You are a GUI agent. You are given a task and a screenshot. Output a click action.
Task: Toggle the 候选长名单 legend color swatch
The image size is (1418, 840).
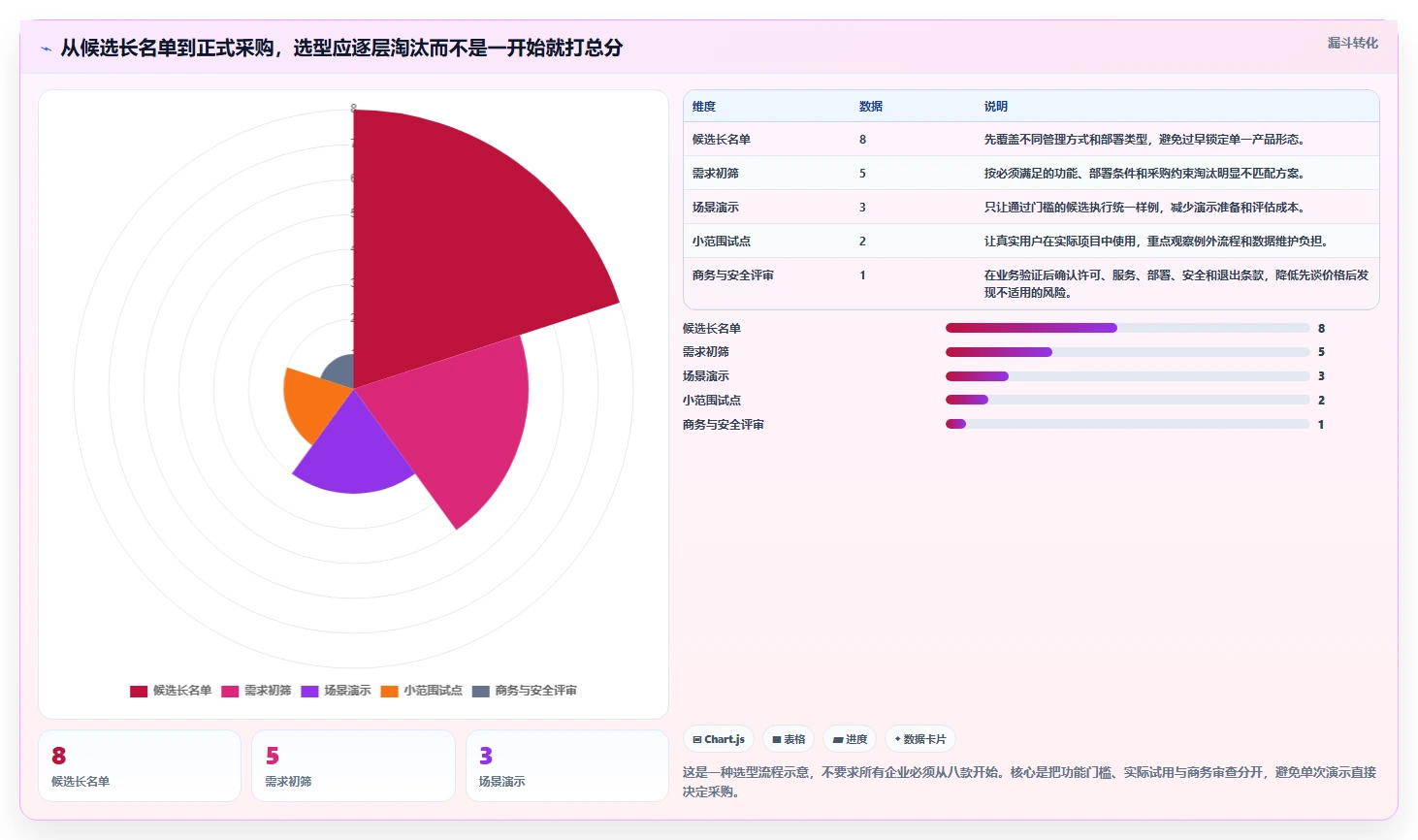pyautogui.click(x=139, y=691)
